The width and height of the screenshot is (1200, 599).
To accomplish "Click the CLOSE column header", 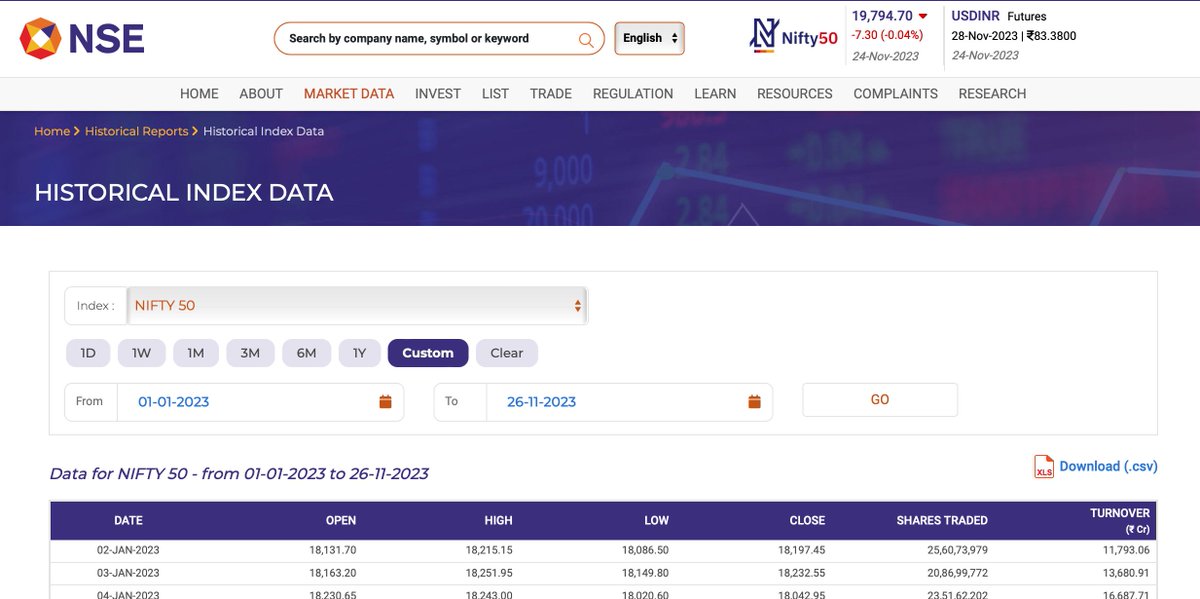I will pyautogui.click(x=807, y=521).
